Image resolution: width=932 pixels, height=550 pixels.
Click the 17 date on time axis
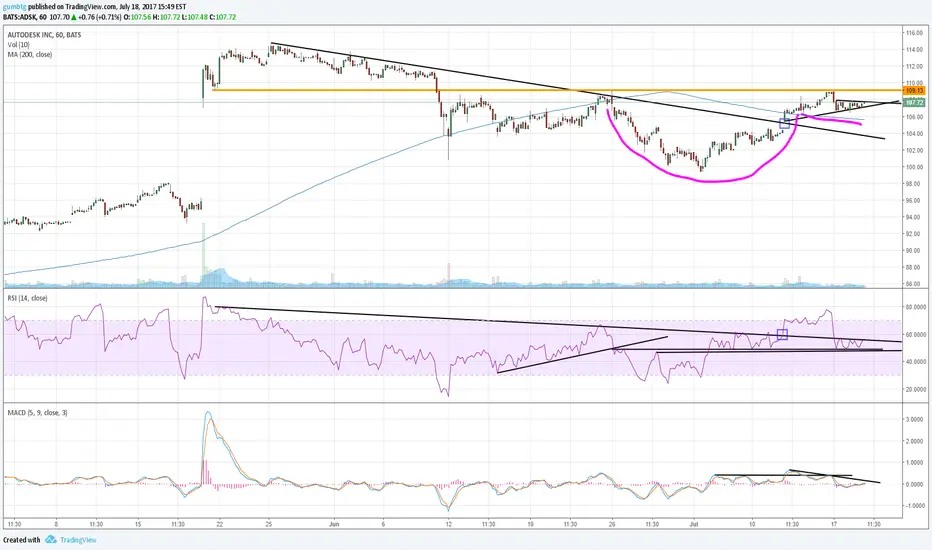(x=834, y=524)
